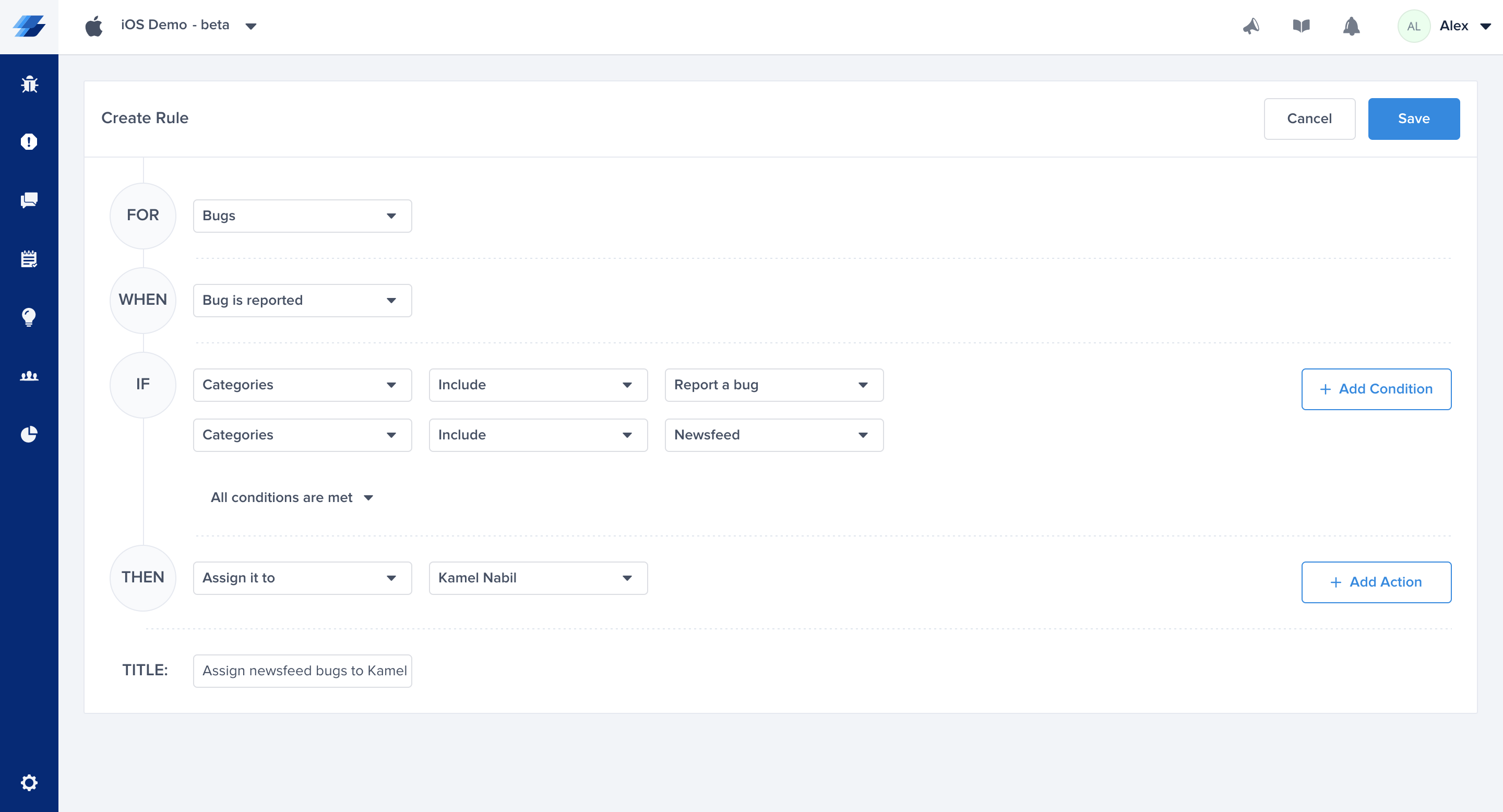Open the team members icon in sidebar
The image size is (1503, 812).
[29, 376]
